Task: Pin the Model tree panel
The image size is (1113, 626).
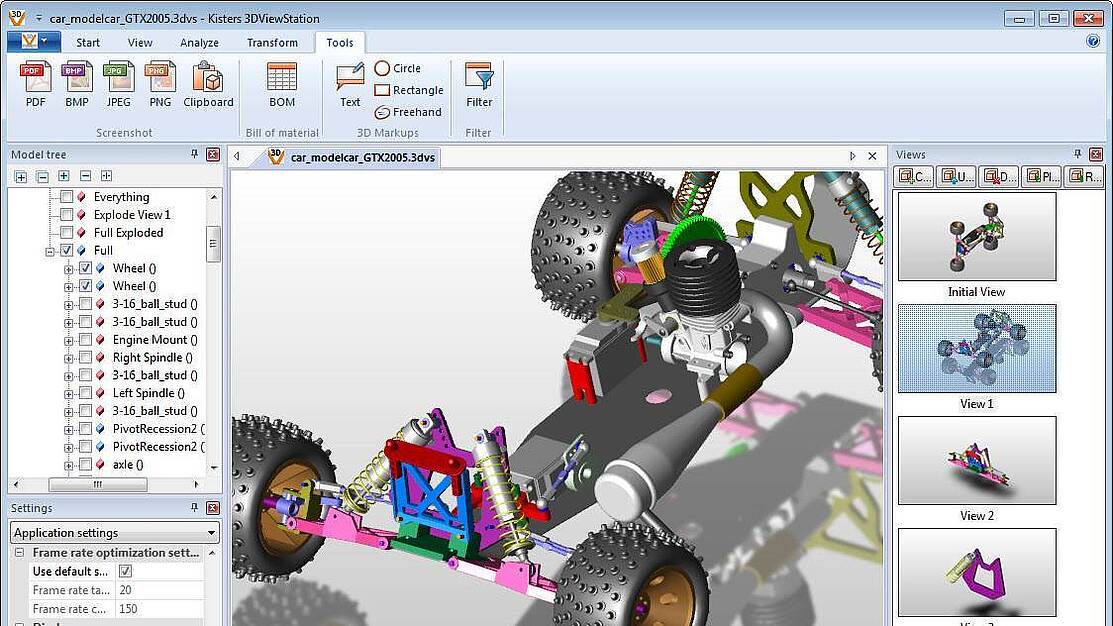Action: (x=194, y=154)
